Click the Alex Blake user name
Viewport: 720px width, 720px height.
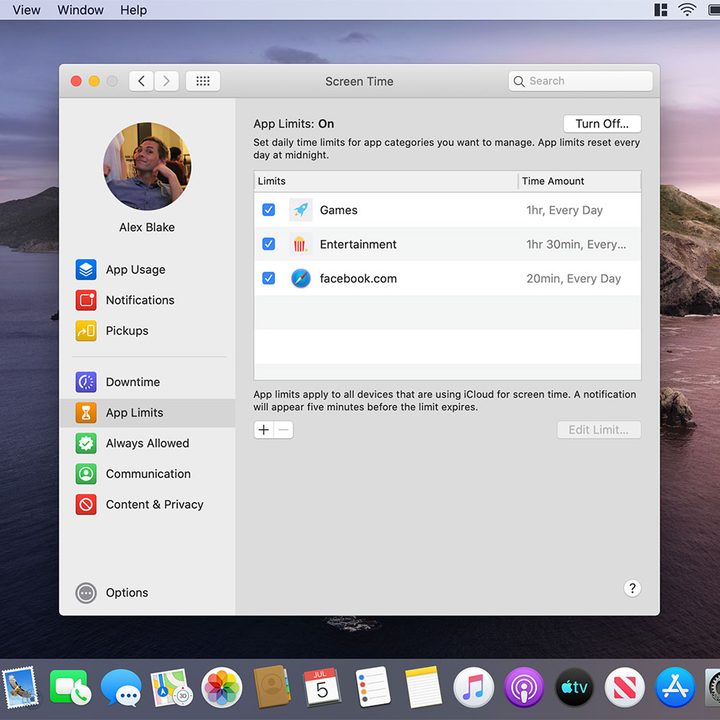(147, 227)
